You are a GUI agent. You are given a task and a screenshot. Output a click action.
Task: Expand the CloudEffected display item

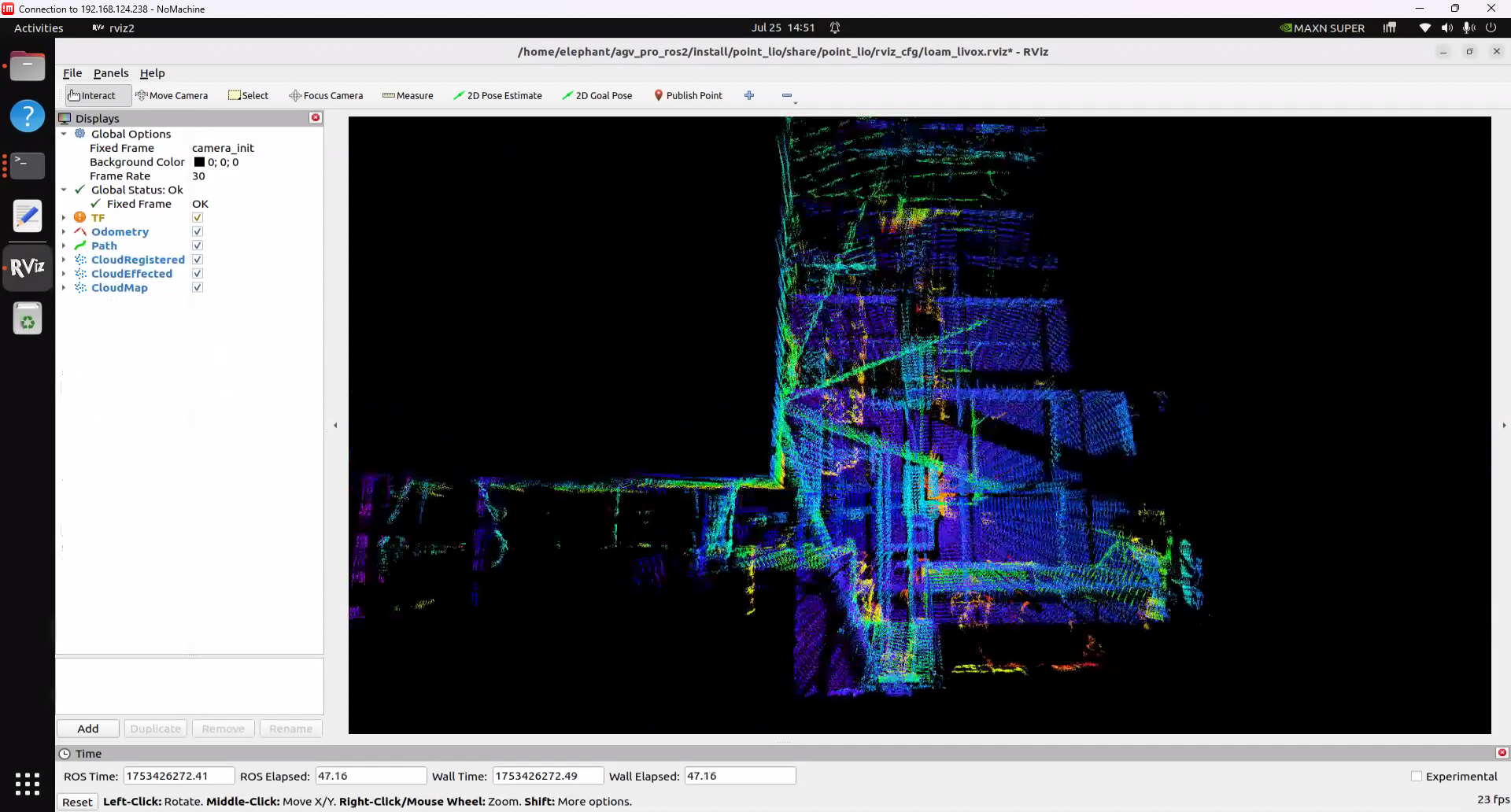[x=65, y=274]
